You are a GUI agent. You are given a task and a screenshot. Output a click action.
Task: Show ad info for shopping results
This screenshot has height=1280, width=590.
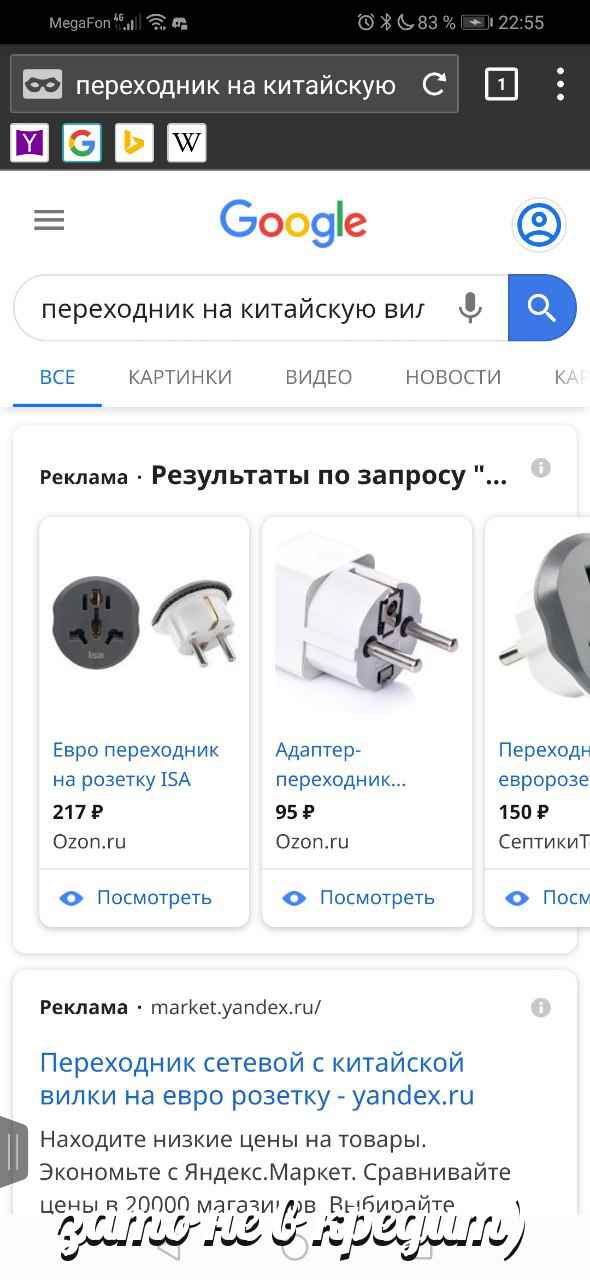pos(541,468)
